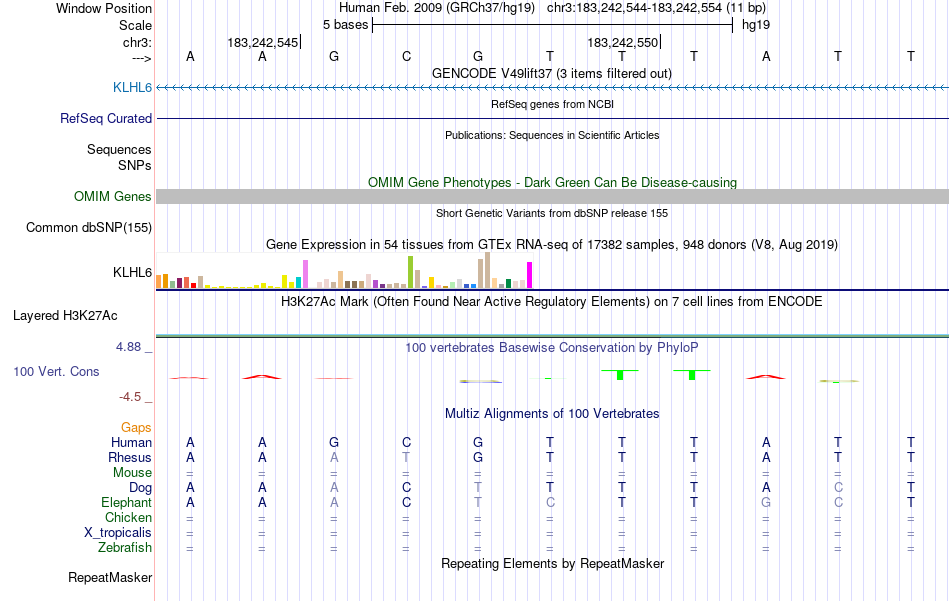
Task: Click the PhyloP Basewise Conservation title
Action: (552, 348)
